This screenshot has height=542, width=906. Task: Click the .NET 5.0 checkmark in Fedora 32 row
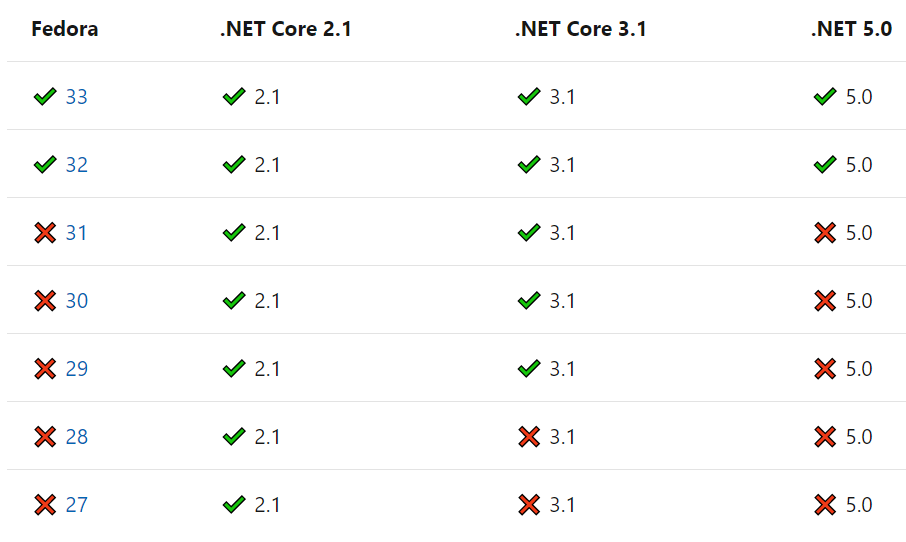point(825,165)
